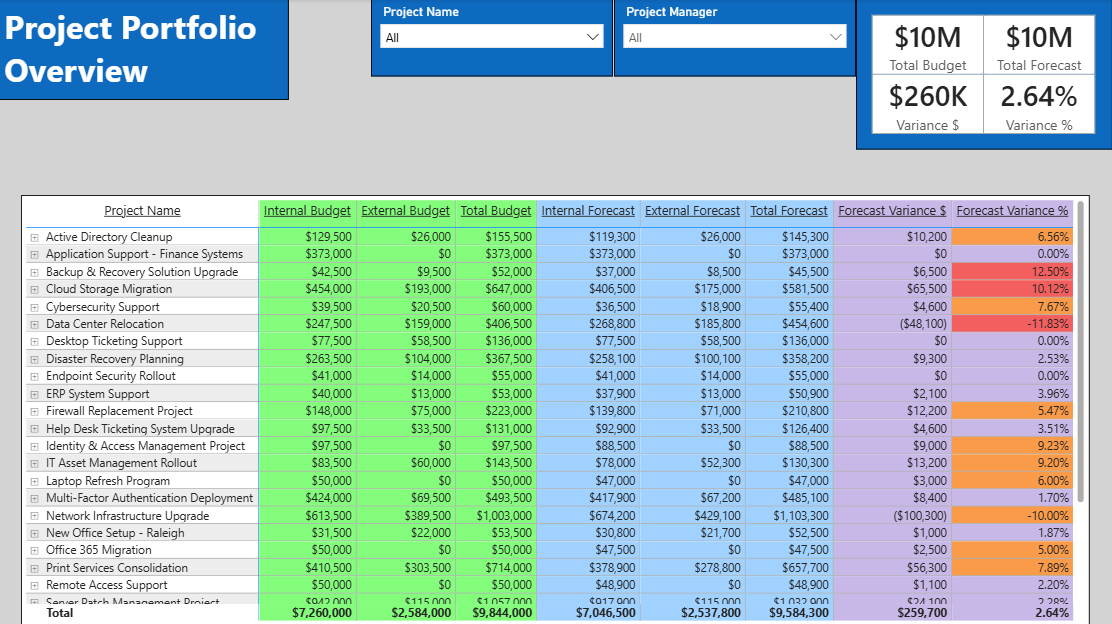
Task: Expand Help Desk Ticketing System Upgrade row
Action: click(34, 429)
